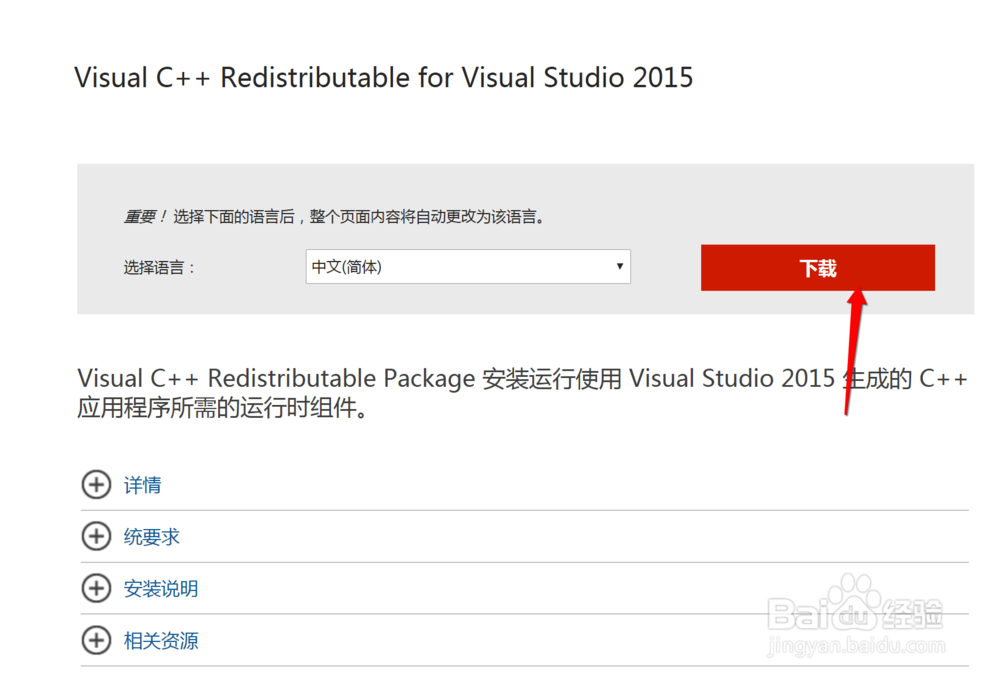This screenshot has width=1000, height=680.
Task: Open the 安装说明 link
Action: 161,588
